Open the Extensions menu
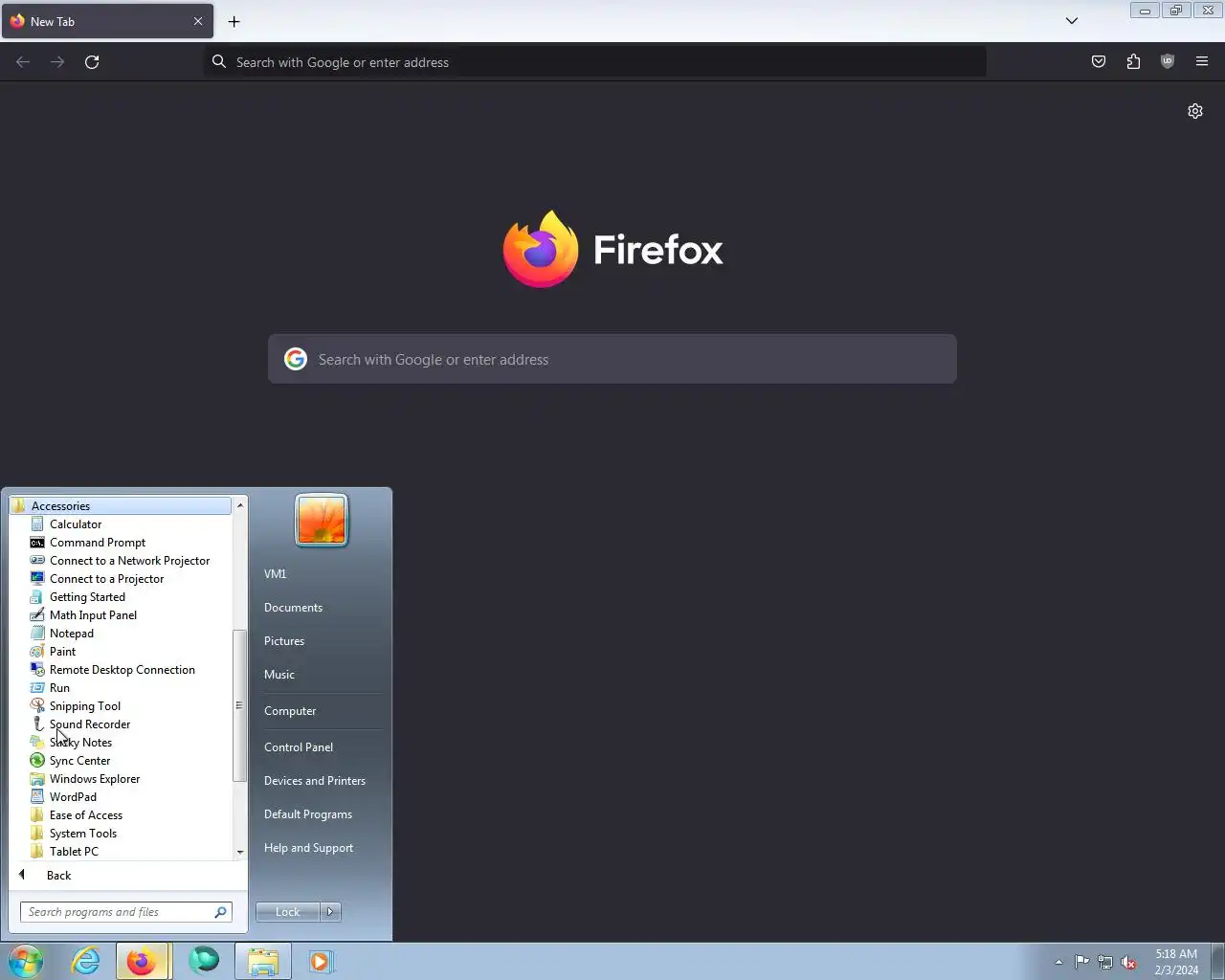This screenshot has width=1225, height=980. click(x=1133, y=62)
